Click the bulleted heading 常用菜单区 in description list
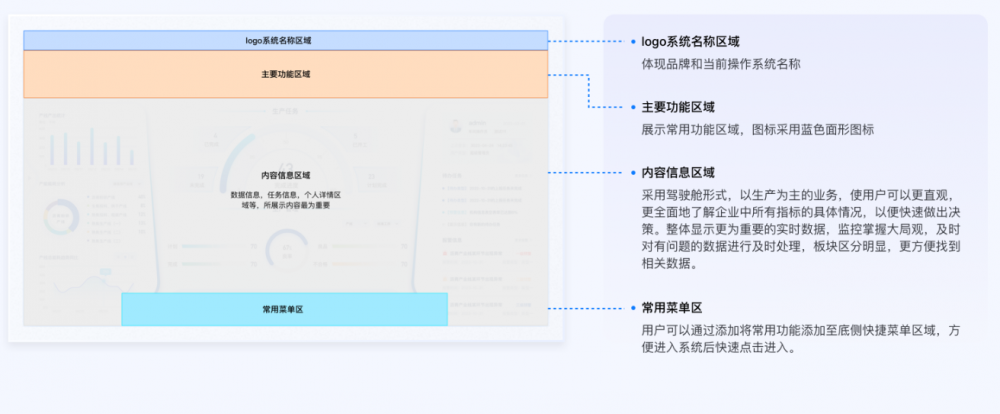The image size is (1000, 414). point(672,308)
